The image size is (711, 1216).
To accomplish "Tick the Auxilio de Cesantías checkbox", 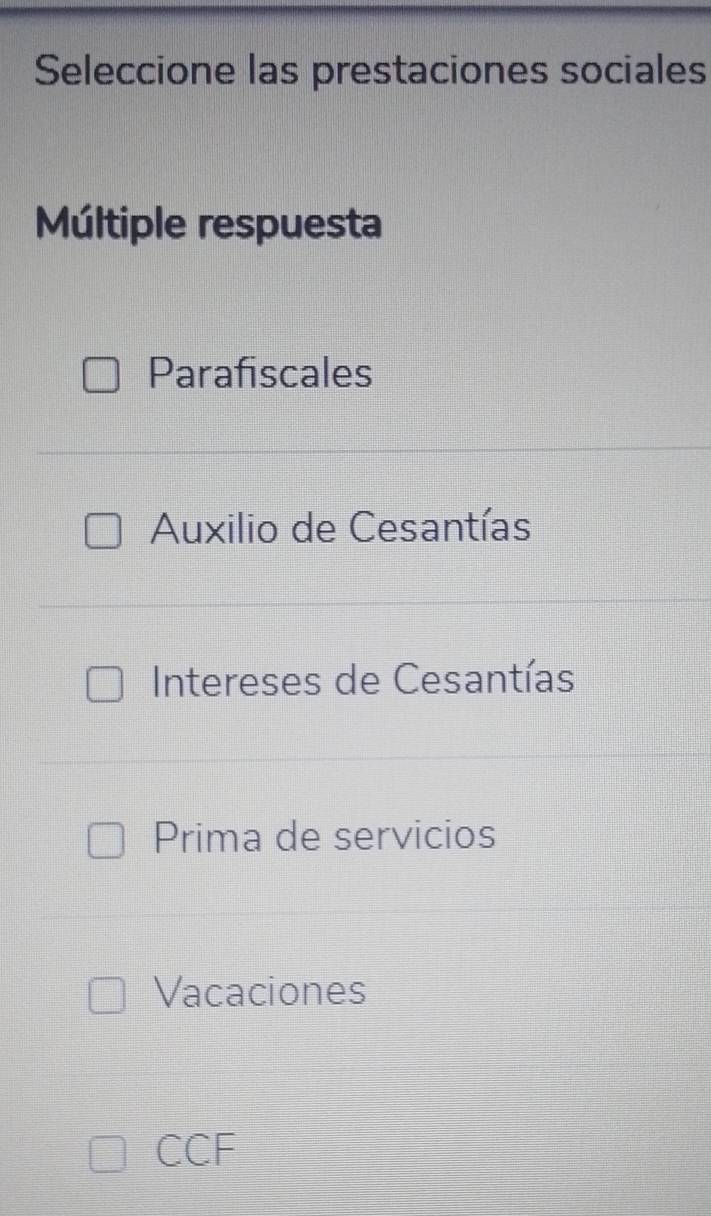I will point(104,533).
